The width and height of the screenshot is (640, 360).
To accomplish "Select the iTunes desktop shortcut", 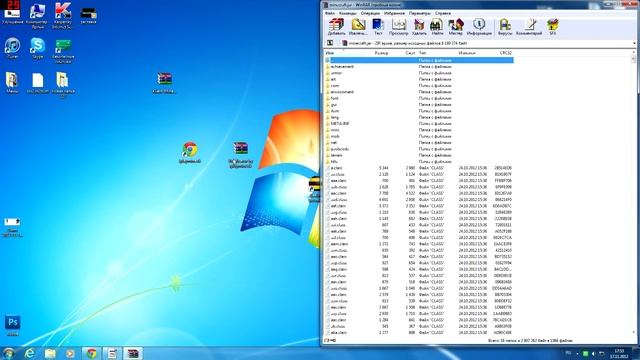I will (12, 48).
